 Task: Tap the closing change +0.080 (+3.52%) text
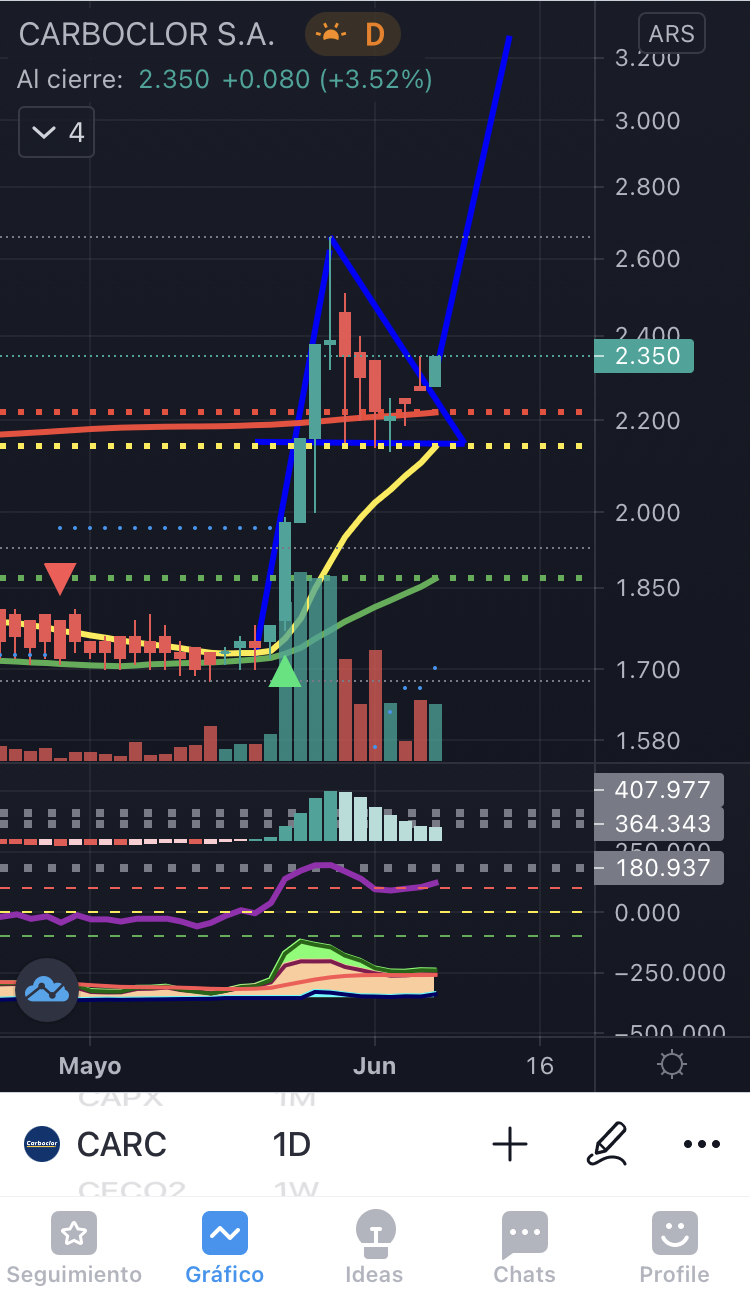click(327, 80)
